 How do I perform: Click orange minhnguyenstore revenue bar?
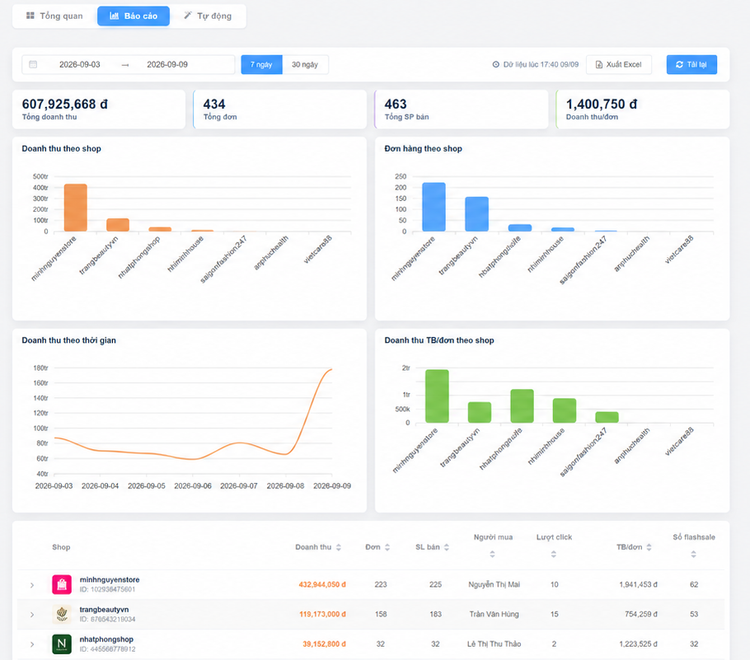pos(76,208)
